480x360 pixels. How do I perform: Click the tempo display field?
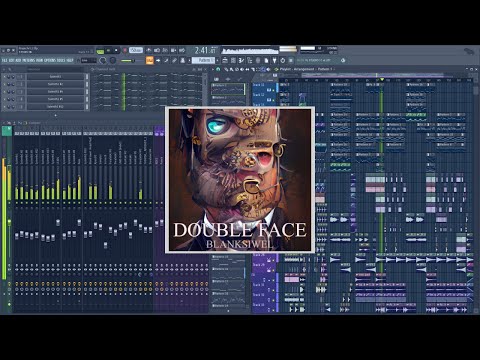tap(136, 50)
